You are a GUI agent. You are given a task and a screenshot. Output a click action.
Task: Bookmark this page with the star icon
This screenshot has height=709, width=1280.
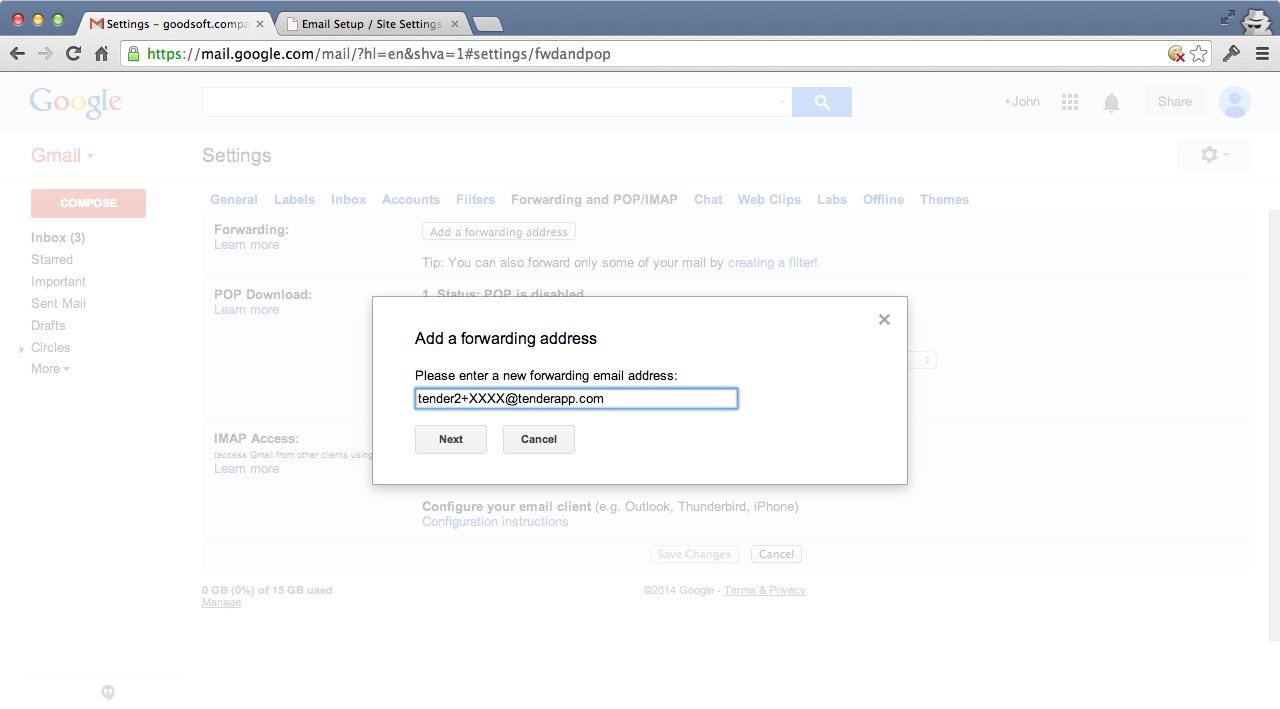coord(1199,54)
